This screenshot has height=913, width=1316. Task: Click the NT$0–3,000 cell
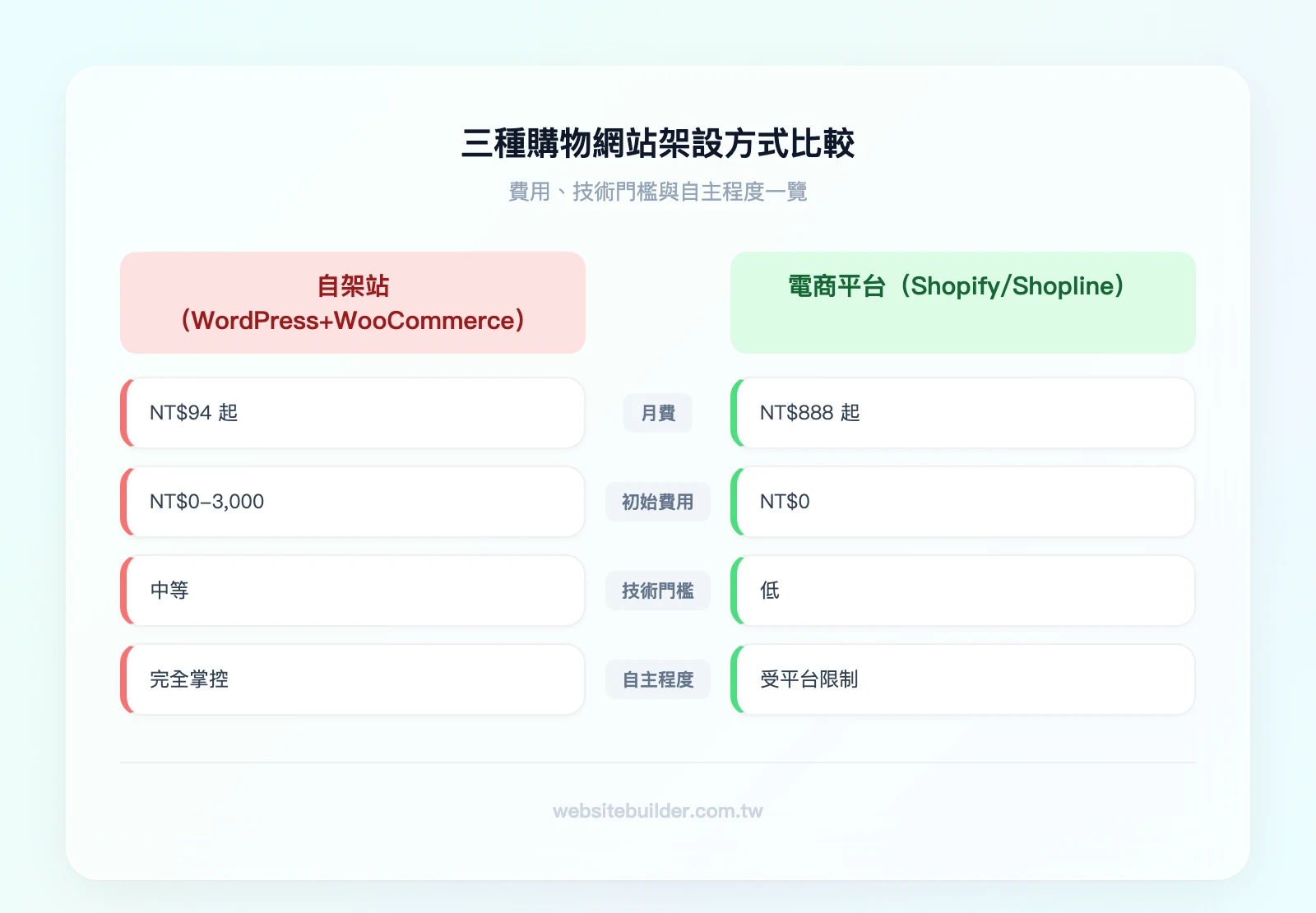(353, 502)
